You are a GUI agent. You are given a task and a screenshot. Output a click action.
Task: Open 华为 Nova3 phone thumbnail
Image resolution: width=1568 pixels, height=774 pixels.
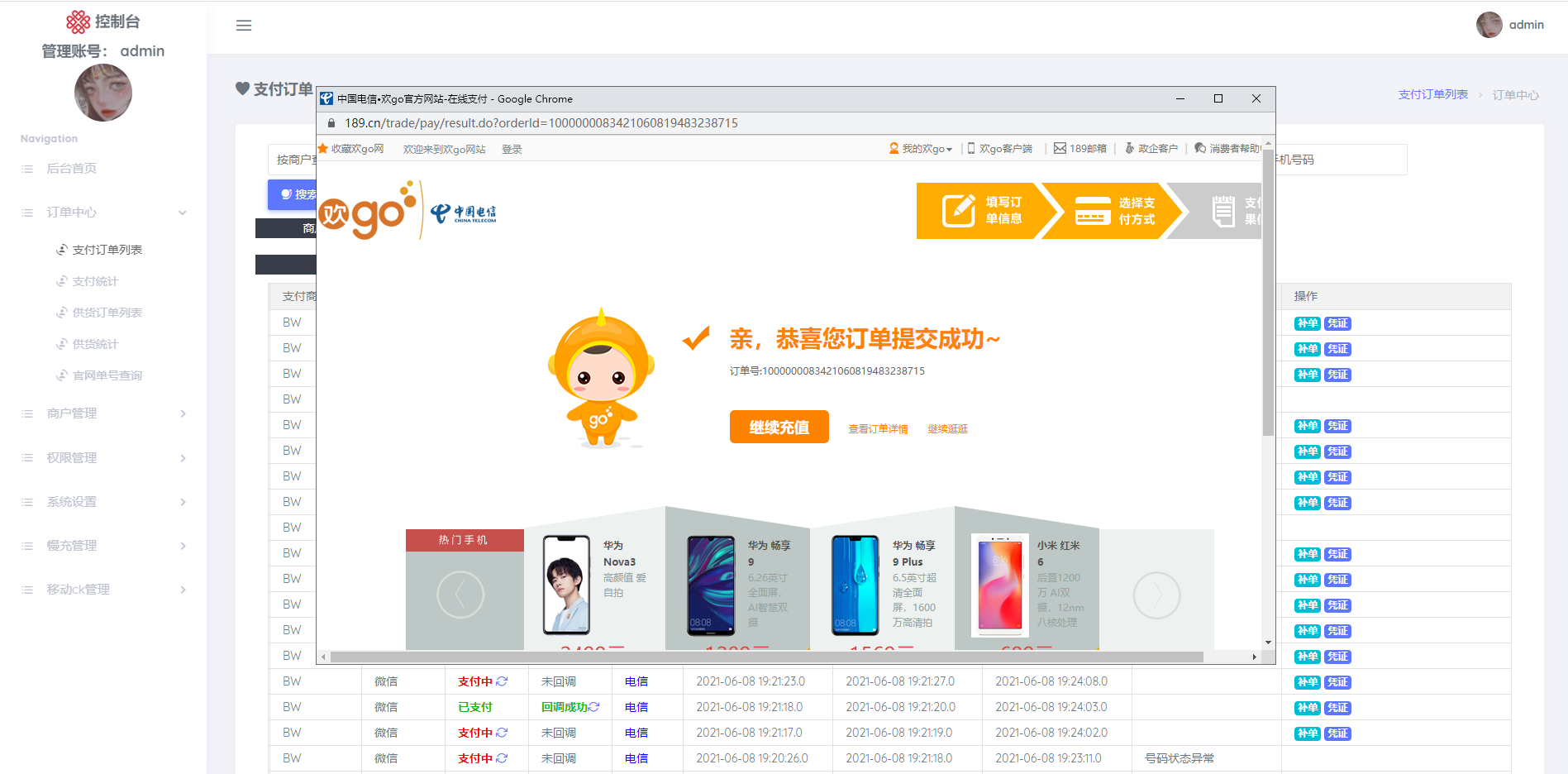point(566,584)
